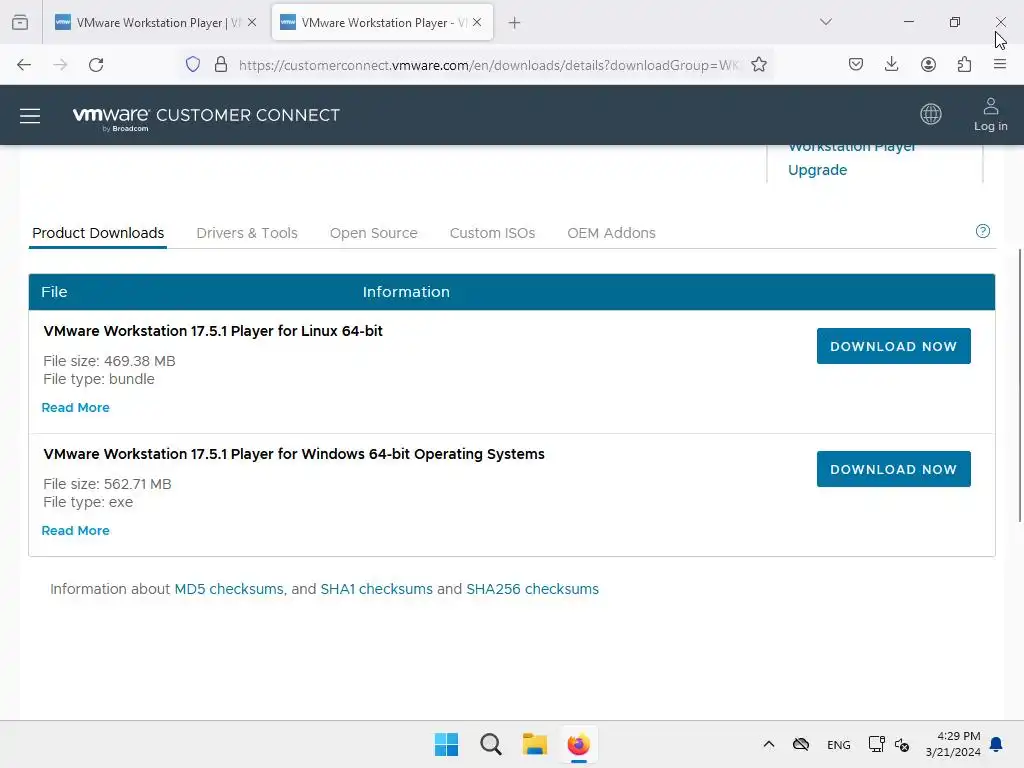Switch to the OEM Addons tab
This screenshot has width=1024, height=768.
click(x=611, y=233)
